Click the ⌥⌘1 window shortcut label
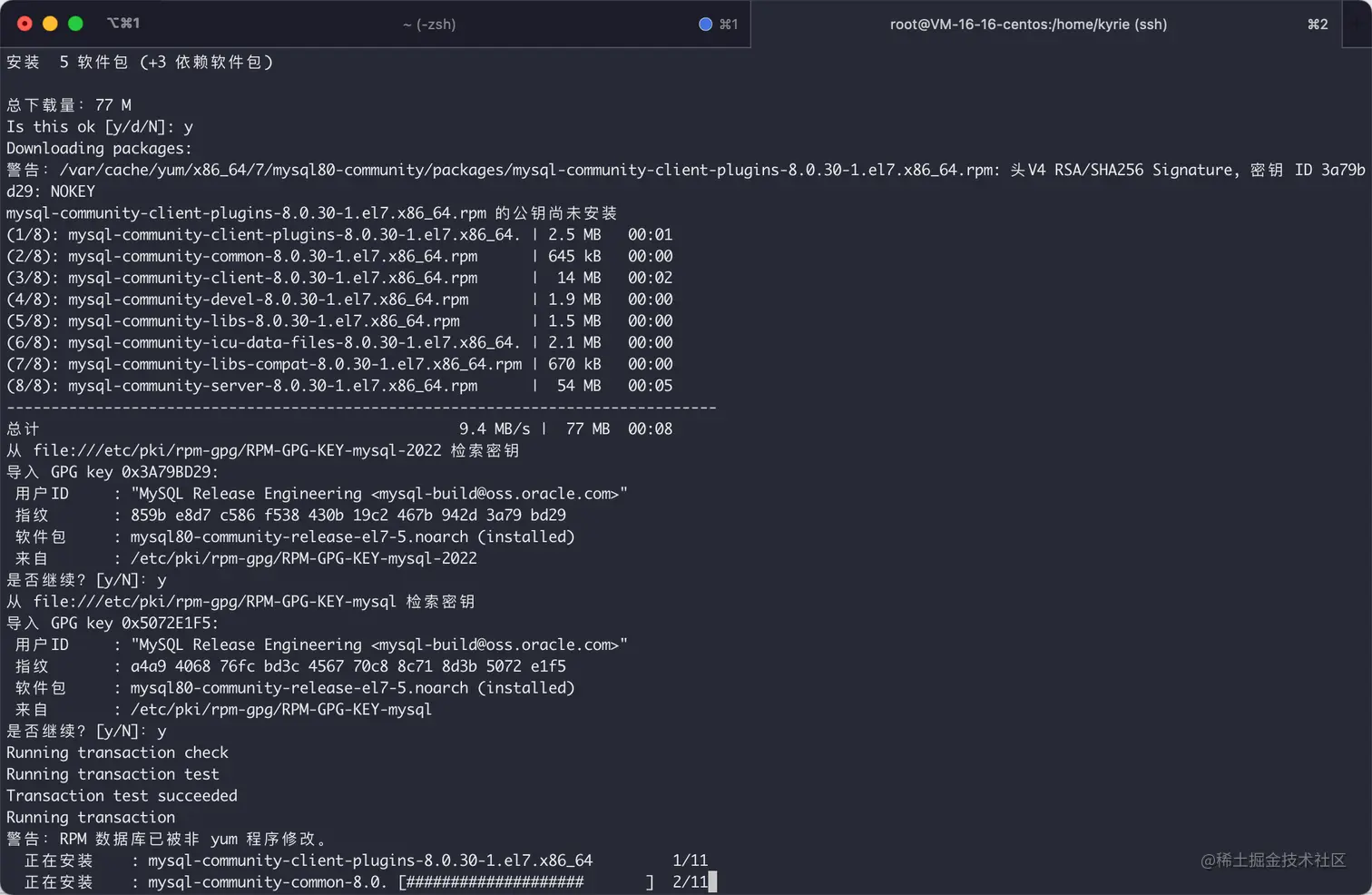 123,24
